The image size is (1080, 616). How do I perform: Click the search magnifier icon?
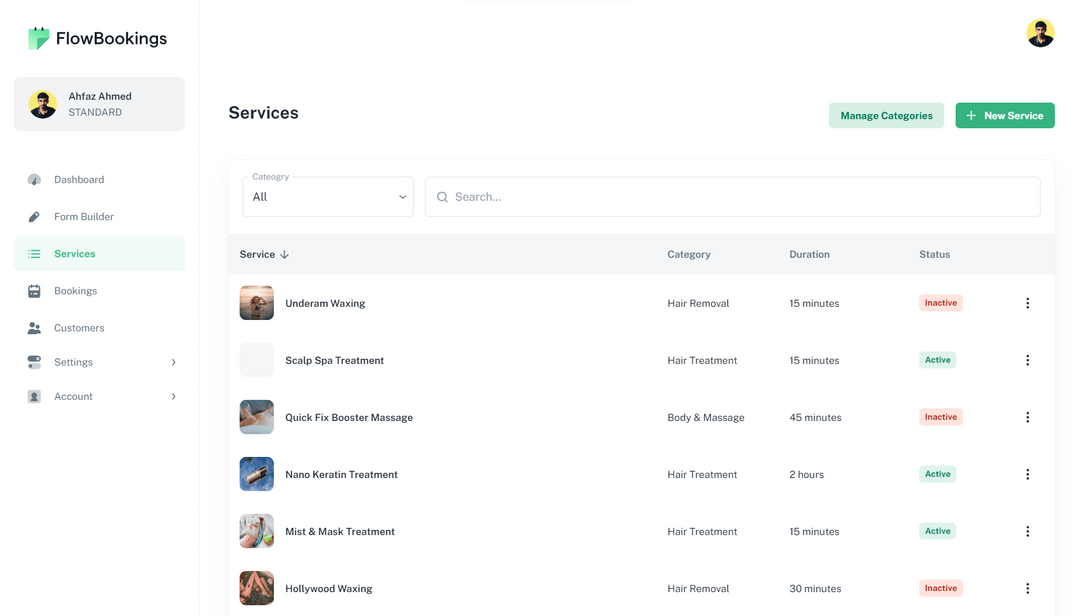(x=442, y=196)
